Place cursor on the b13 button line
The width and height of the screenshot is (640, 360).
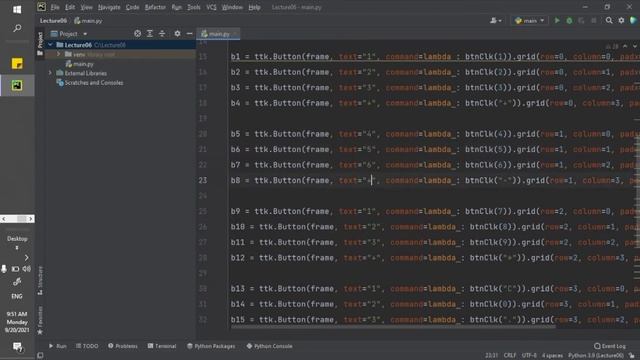point(433,289)
